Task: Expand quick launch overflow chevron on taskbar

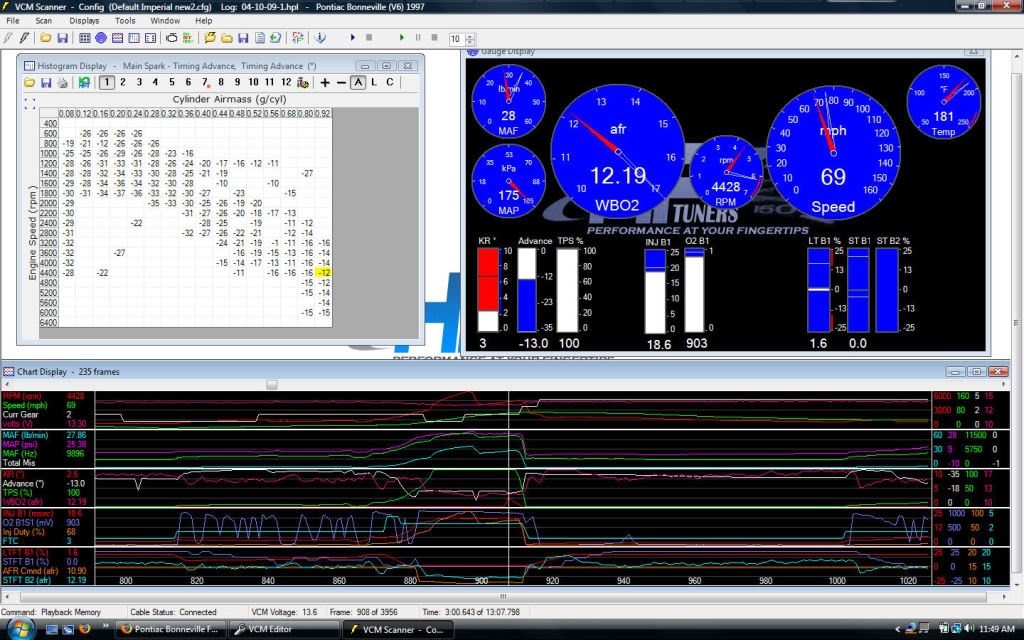Action: 105,626
